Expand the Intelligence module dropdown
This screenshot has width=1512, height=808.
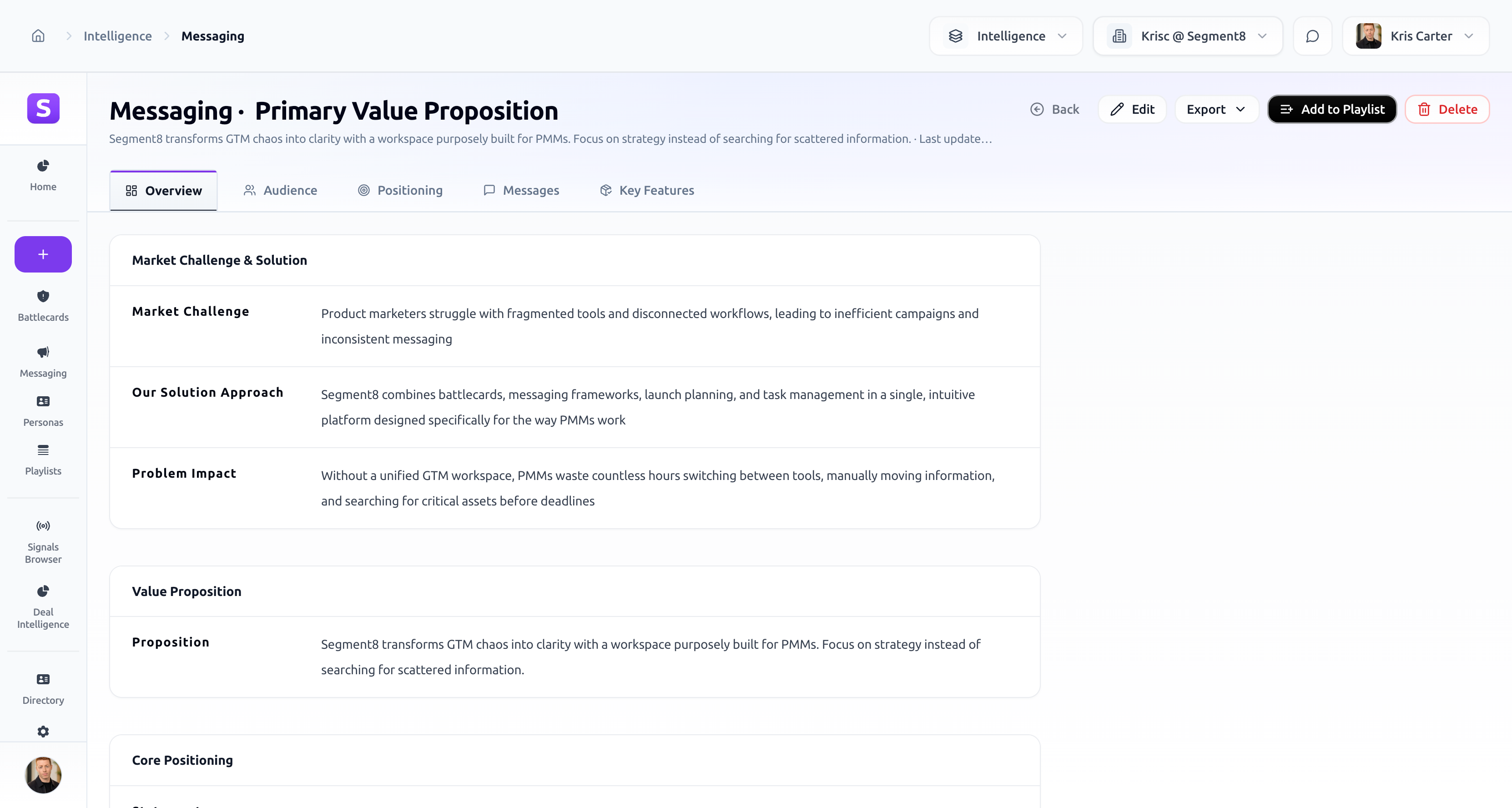coord(1006,36)
